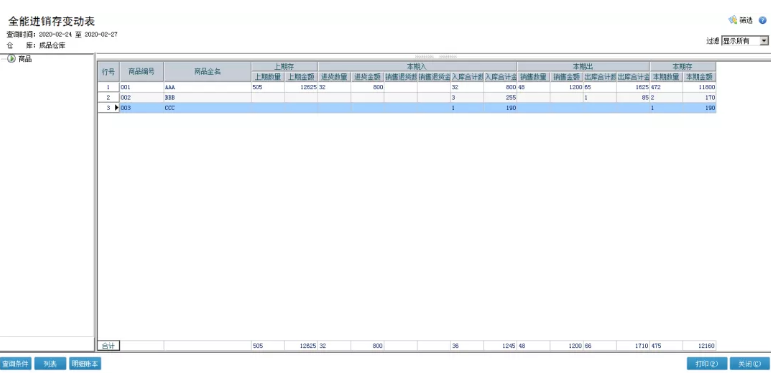Screen dimensions: 771x380
Task: Click the 进货数量 column header
Action: [334, 77]
